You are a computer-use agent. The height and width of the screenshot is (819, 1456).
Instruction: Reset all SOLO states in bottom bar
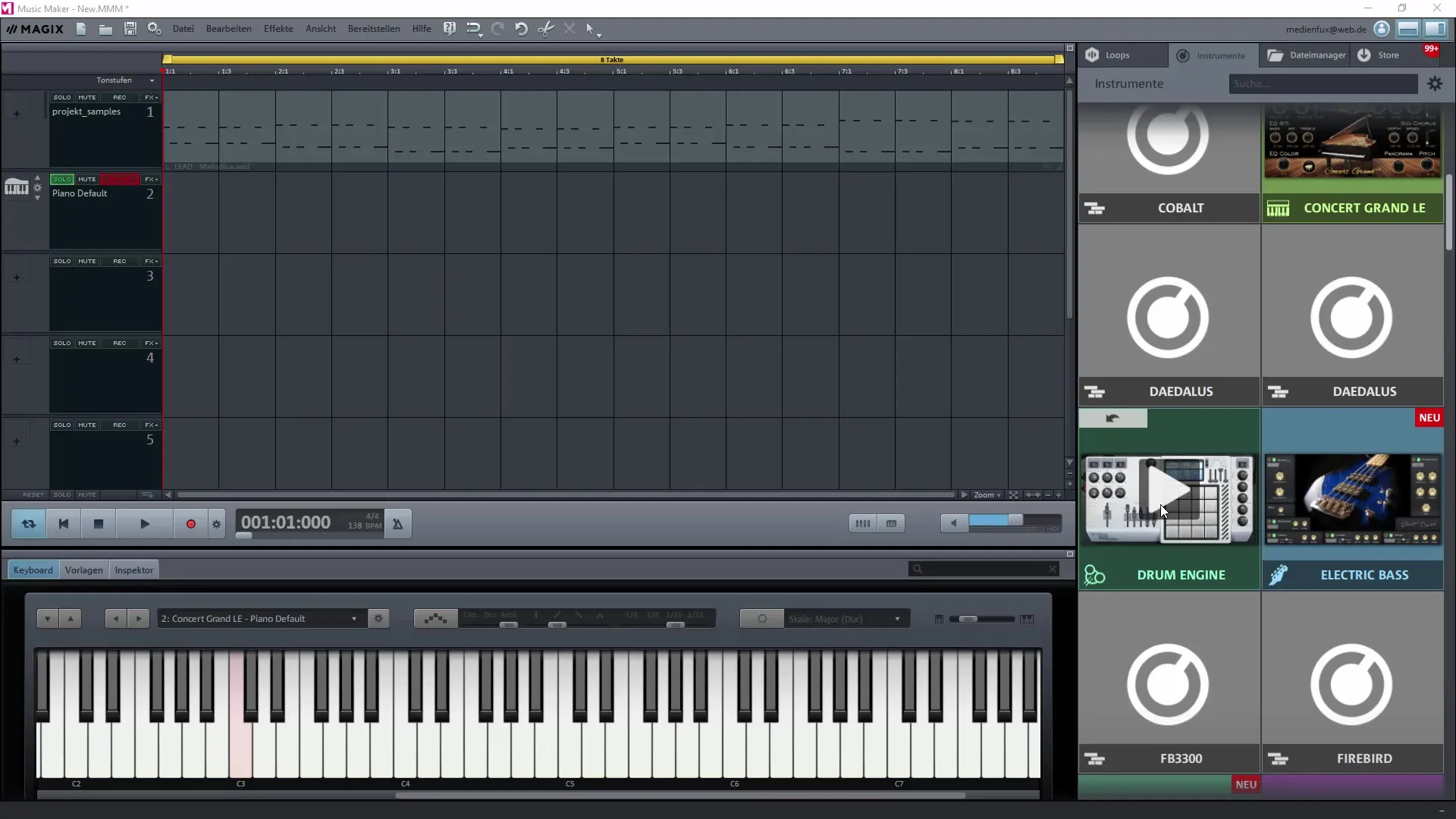(62, 495)
